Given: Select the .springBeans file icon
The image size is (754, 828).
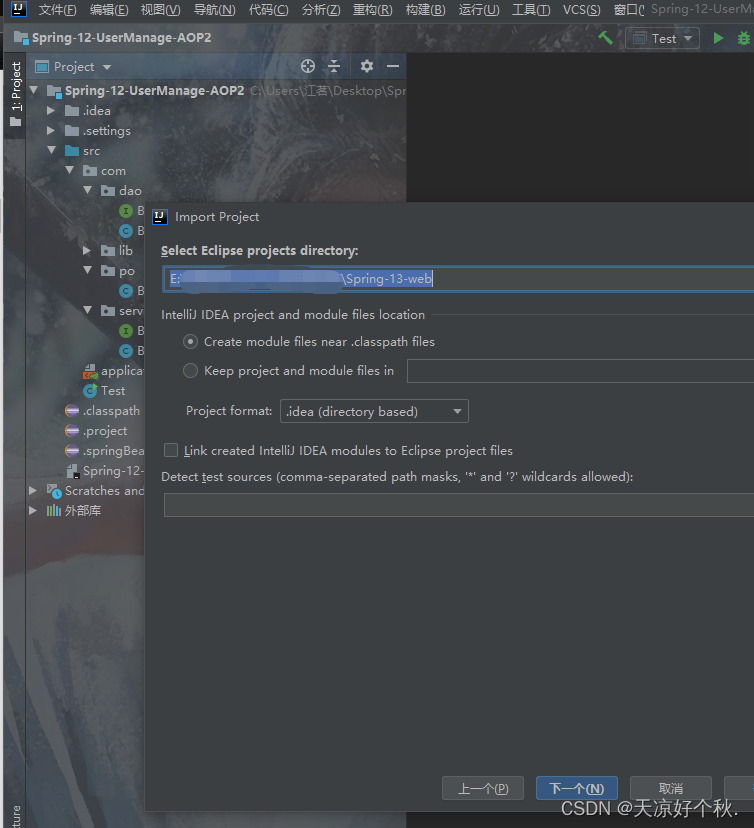Looking at the screenshot, I should pyautogui.click(x=72, y=451).
